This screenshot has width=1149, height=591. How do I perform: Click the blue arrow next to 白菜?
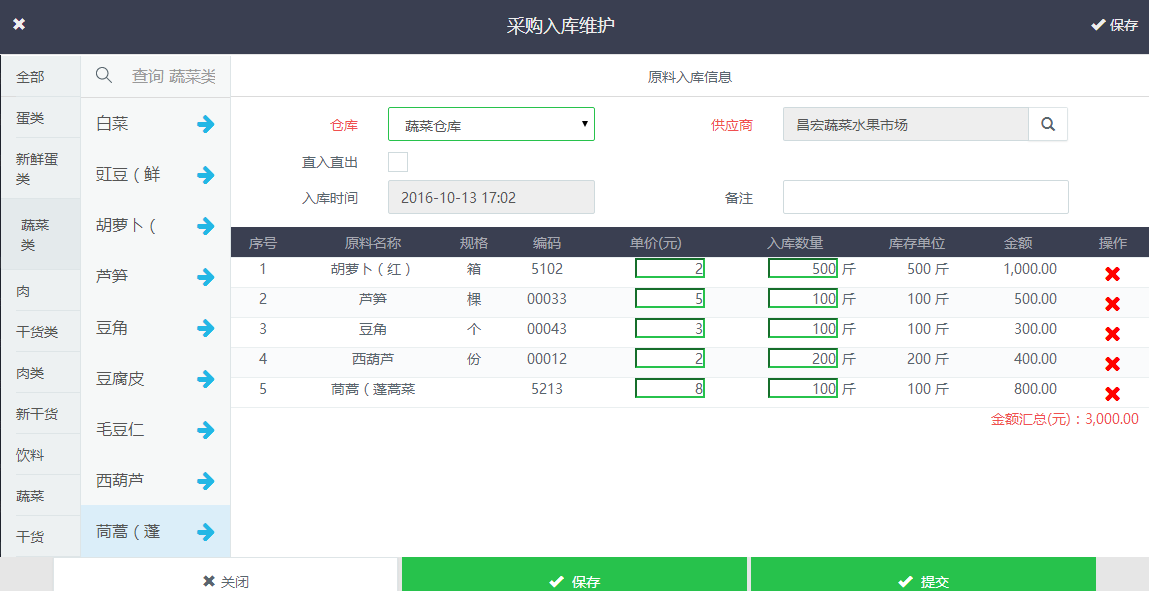(x=206, y=124)
